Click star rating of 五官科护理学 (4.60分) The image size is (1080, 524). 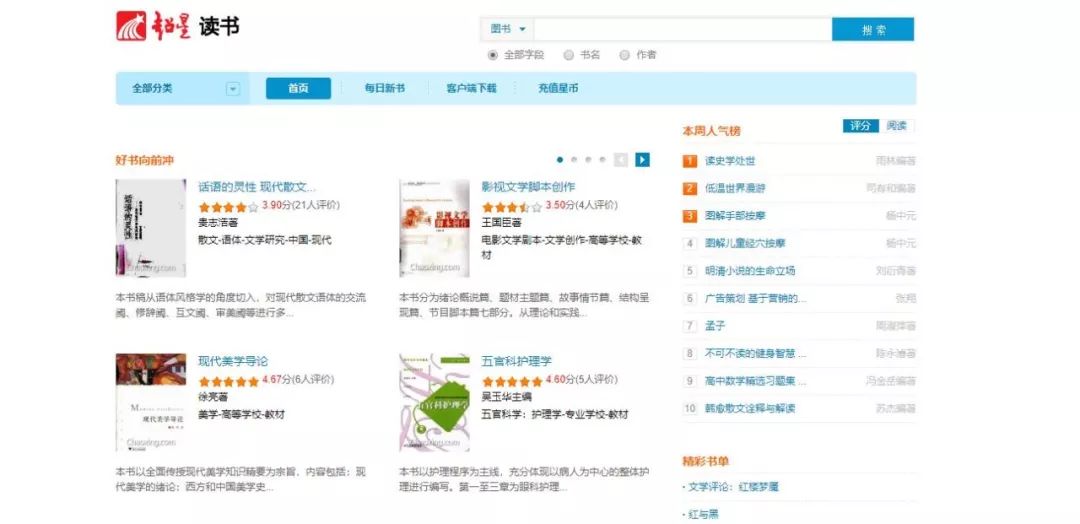(512, 380)
